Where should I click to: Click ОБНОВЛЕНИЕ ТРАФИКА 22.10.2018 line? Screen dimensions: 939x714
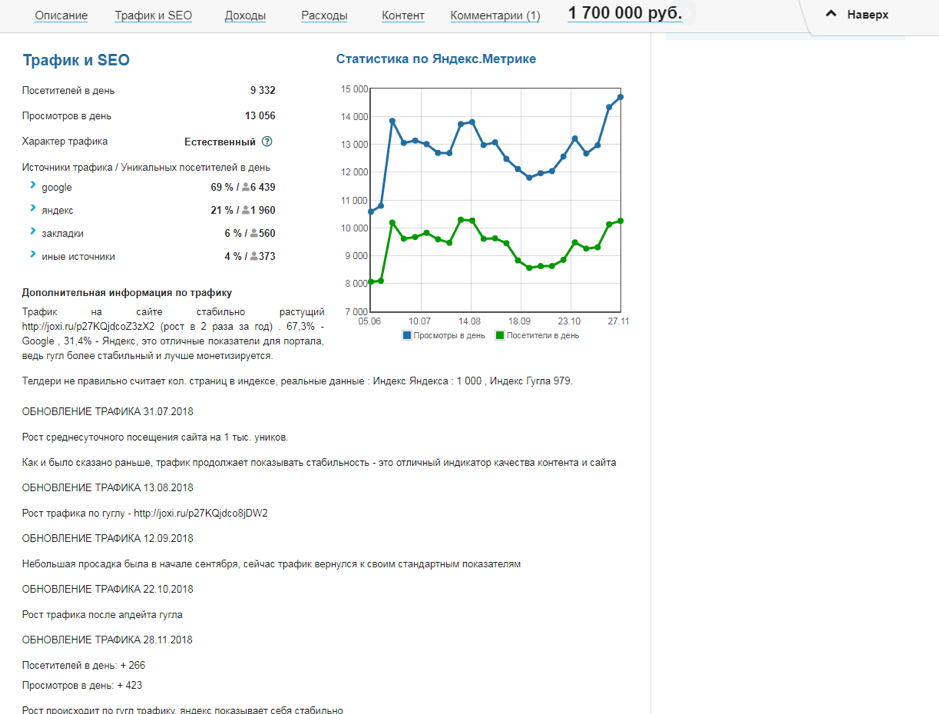click(108, 589)
